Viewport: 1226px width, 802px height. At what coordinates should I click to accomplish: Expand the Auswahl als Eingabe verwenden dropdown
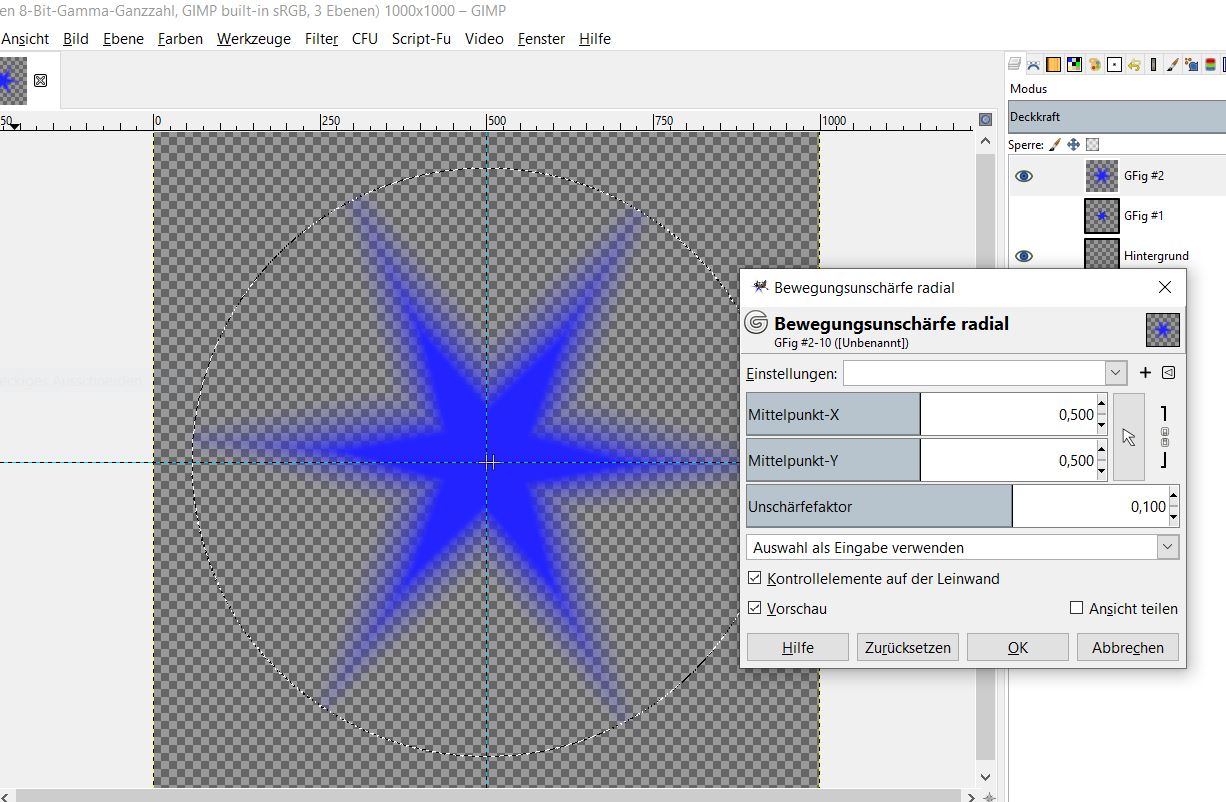(x=1167, y=547)
